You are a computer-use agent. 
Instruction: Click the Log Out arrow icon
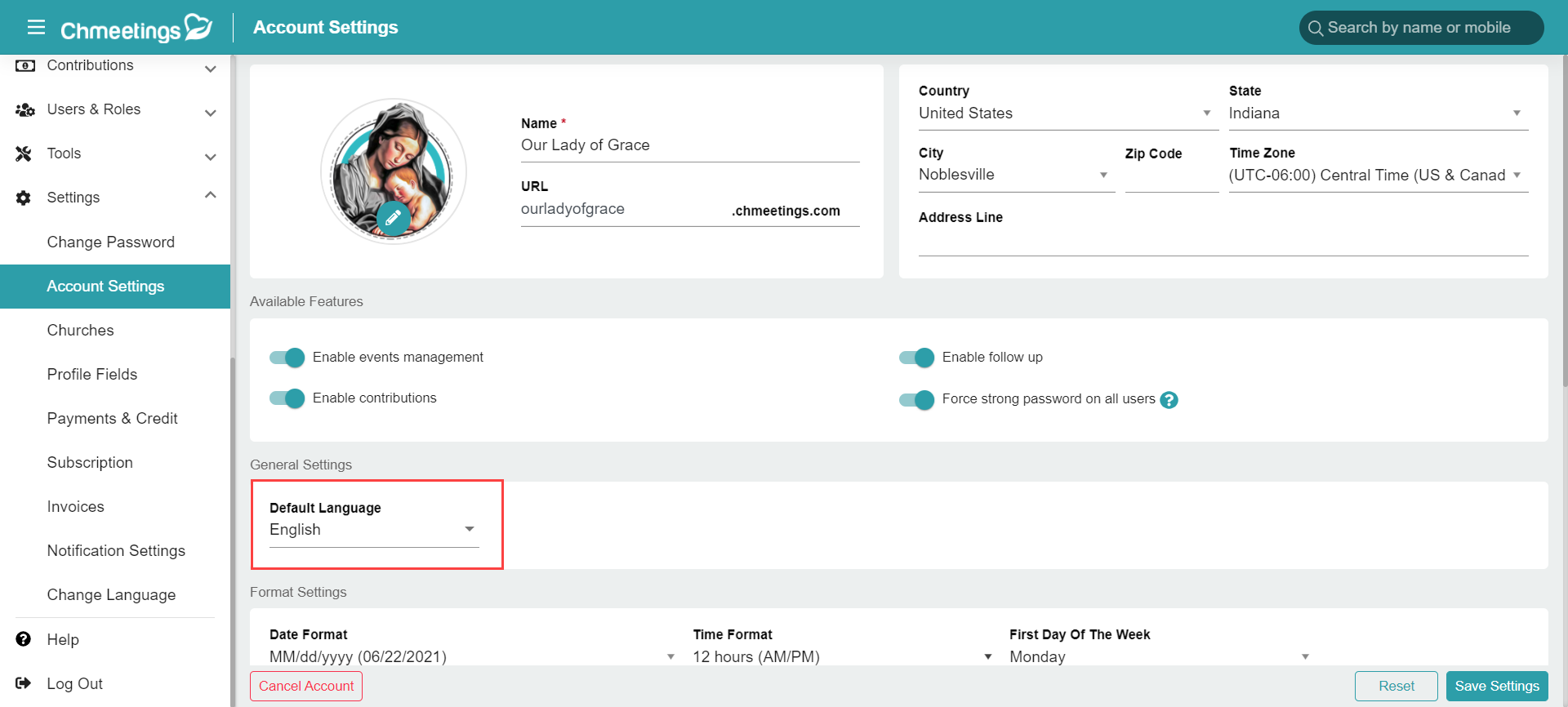click(x=24, y=683)
